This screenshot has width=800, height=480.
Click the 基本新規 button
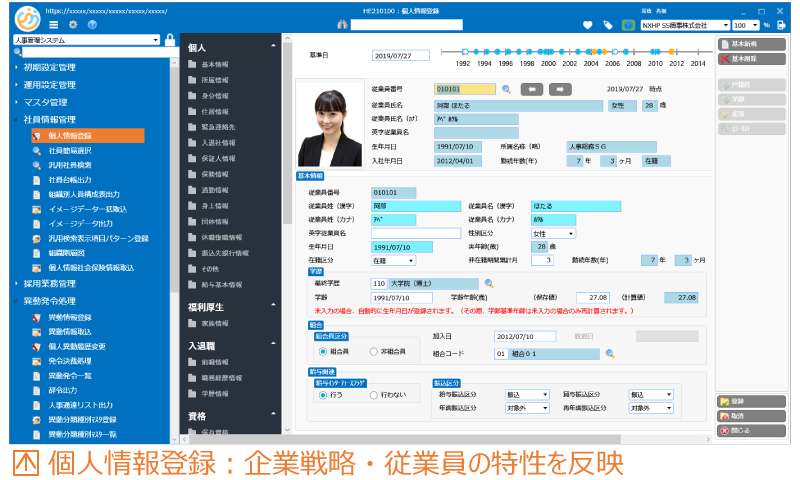[750, 44]
